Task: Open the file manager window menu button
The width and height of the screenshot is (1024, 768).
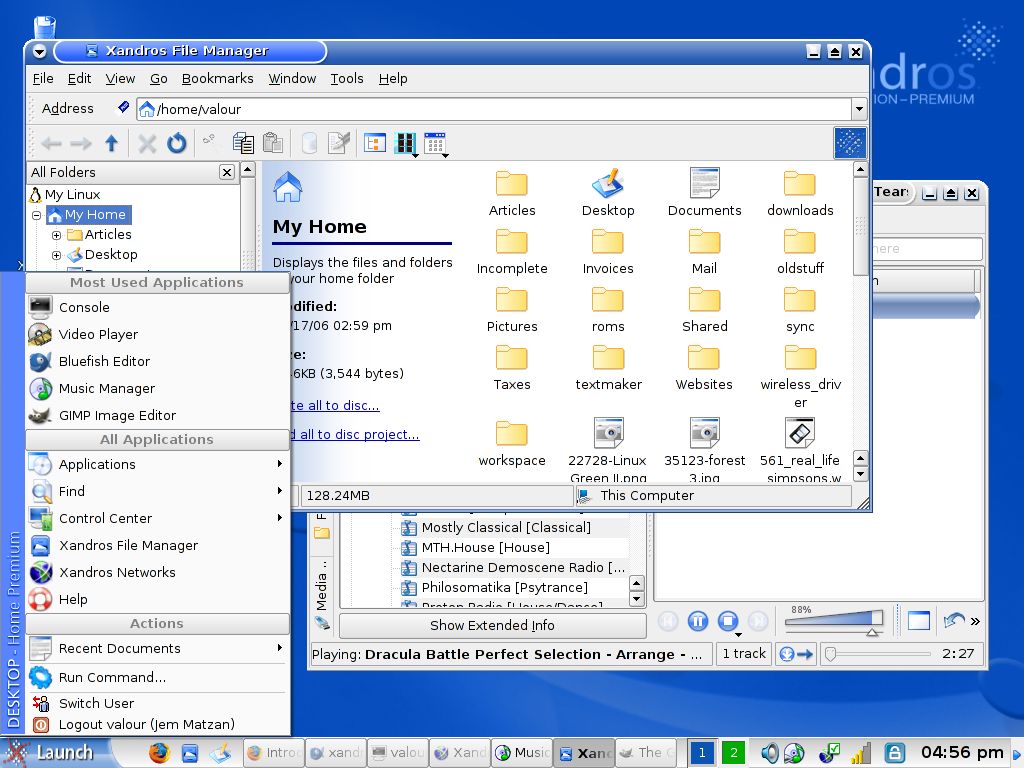Action: [x=39, y=51]
